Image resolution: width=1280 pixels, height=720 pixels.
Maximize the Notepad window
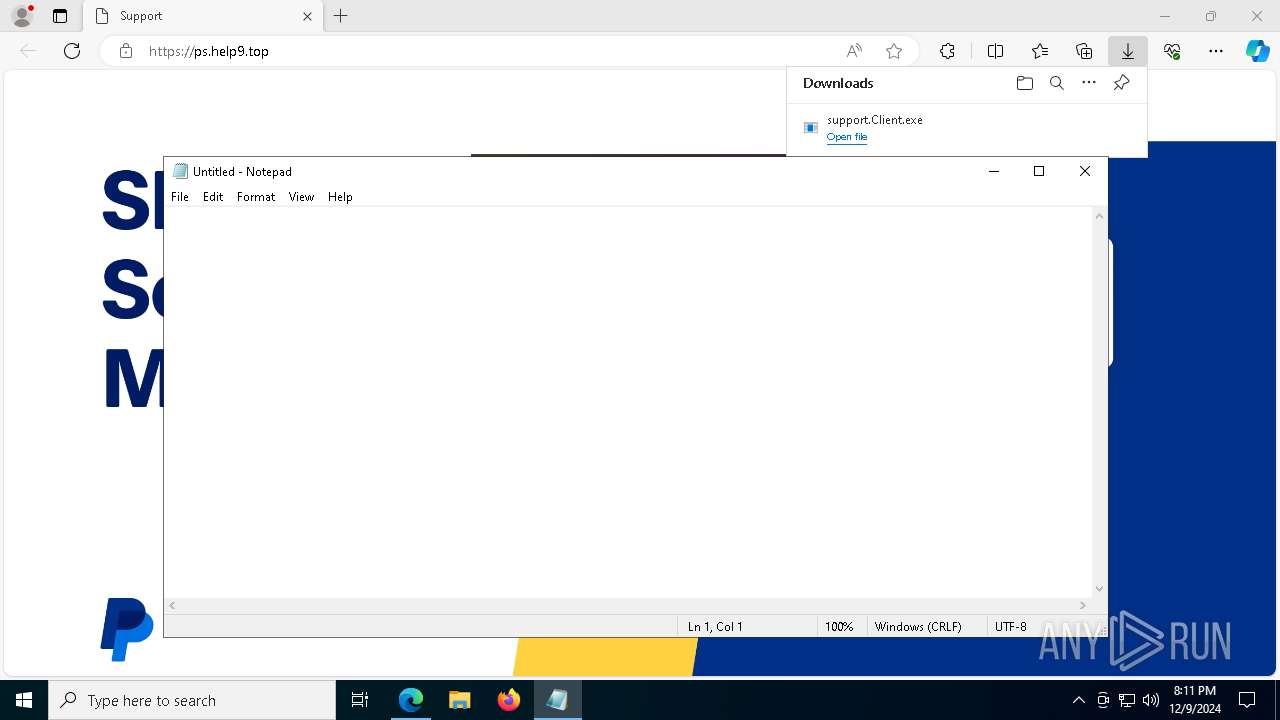[x=1039, y=171]
